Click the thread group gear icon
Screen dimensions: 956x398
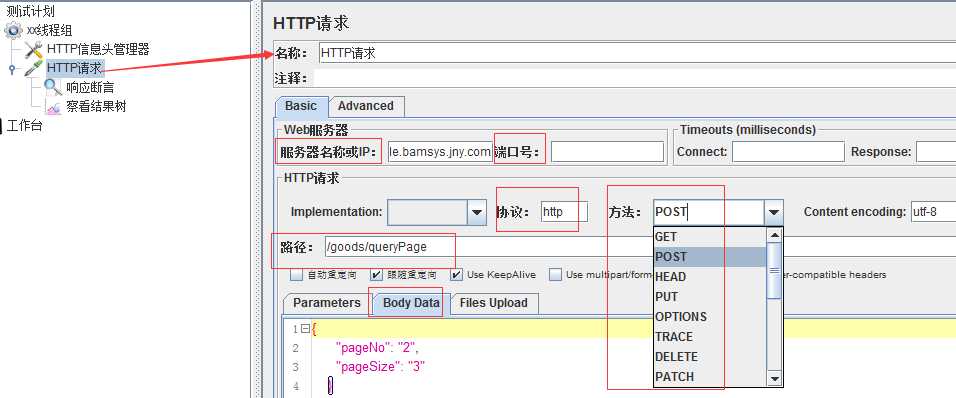(x=13, y=30)
